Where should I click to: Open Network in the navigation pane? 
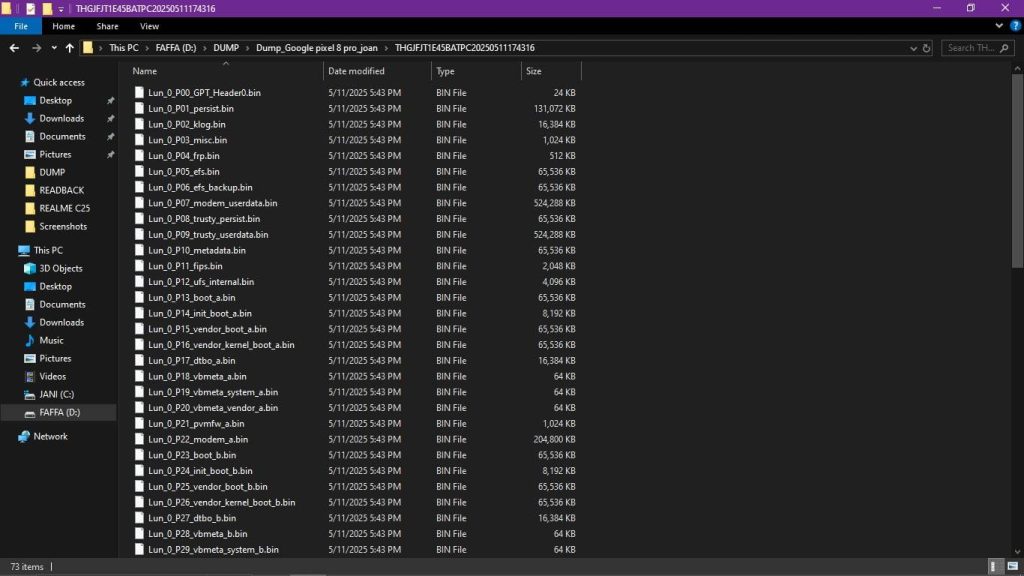coord(50,436)
